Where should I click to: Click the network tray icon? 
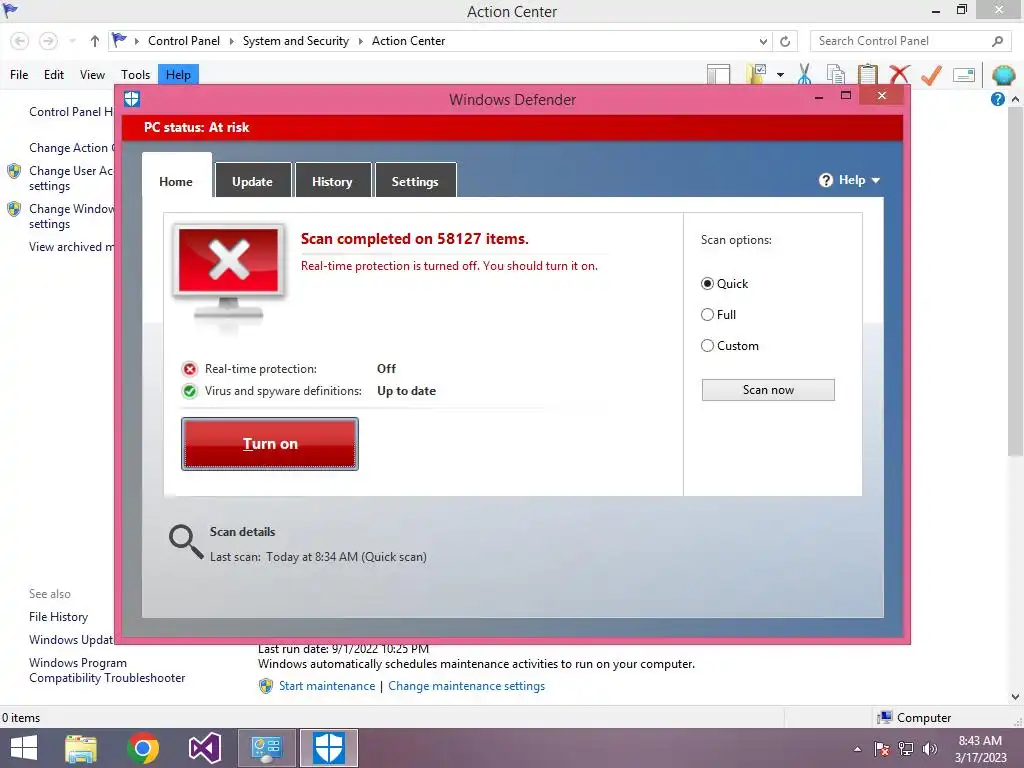click(x=906, y=749)
